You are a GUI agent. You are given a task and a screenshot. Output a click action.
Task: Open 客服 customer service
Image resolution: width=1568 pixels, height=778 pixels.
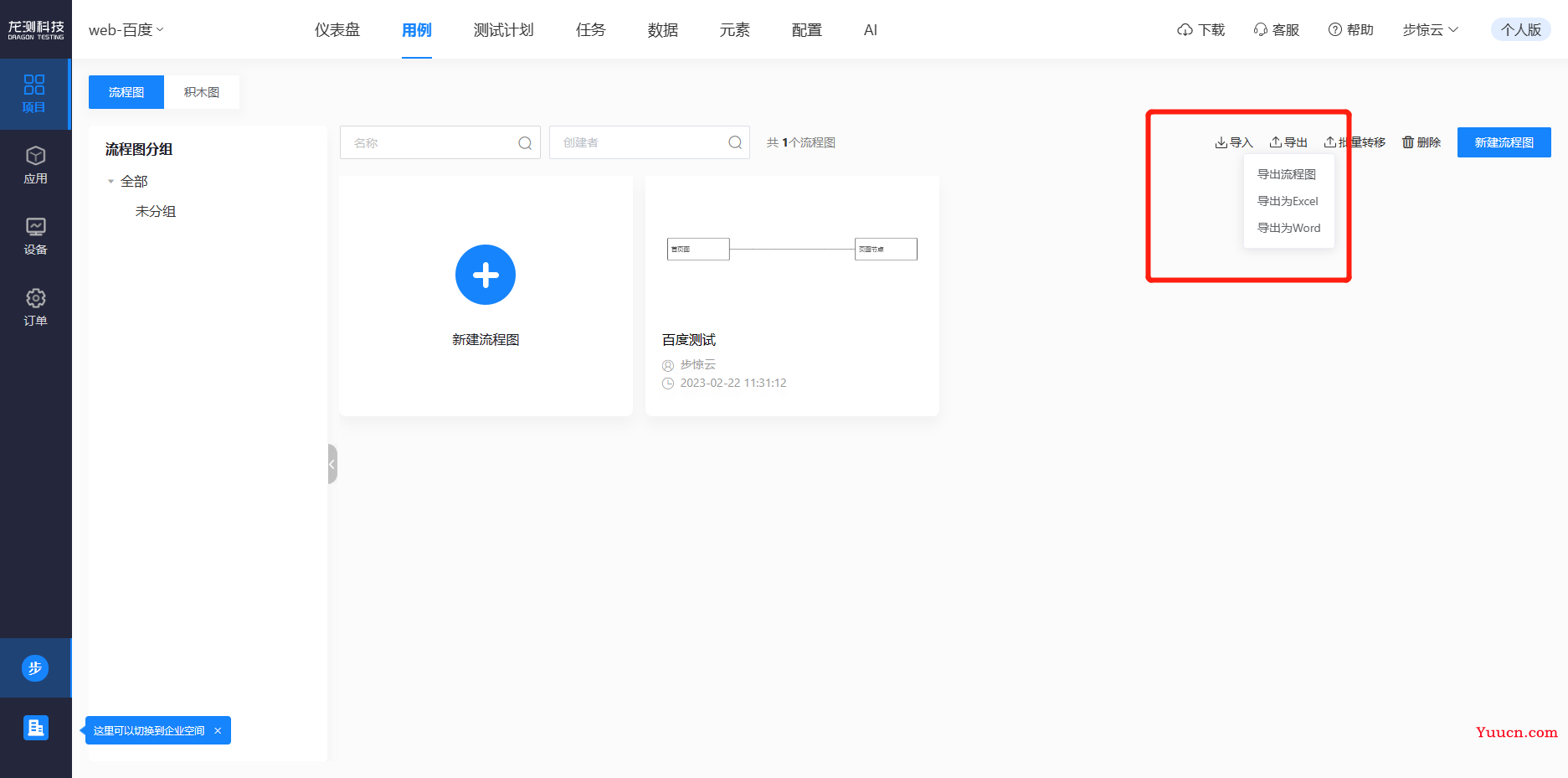click(1276, 30)
